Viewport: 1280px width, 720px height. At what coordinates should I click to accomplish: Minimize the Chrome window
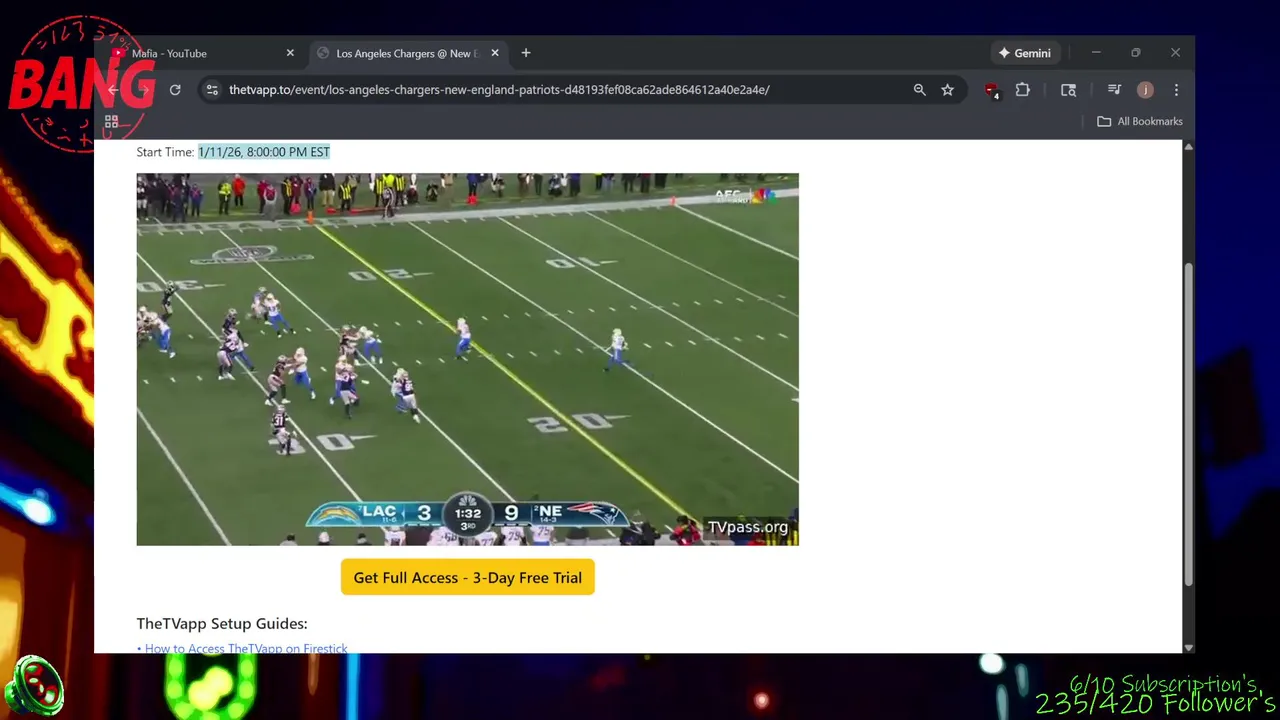point(1096,53)
